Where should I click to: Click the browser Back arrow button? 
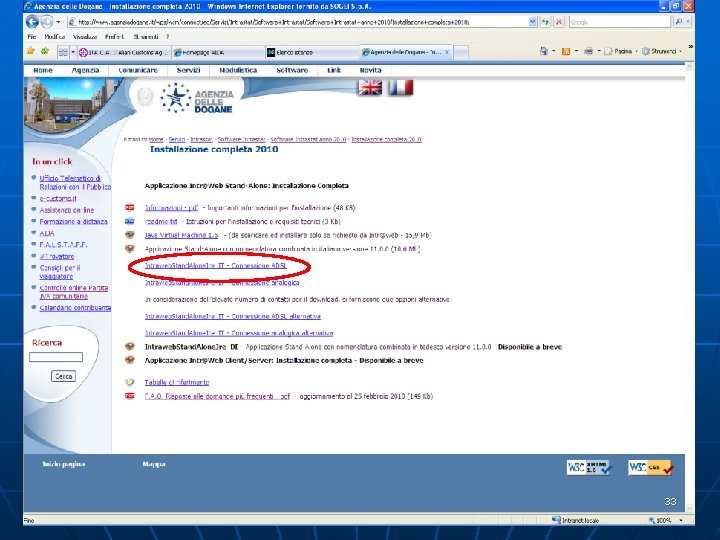32,22
